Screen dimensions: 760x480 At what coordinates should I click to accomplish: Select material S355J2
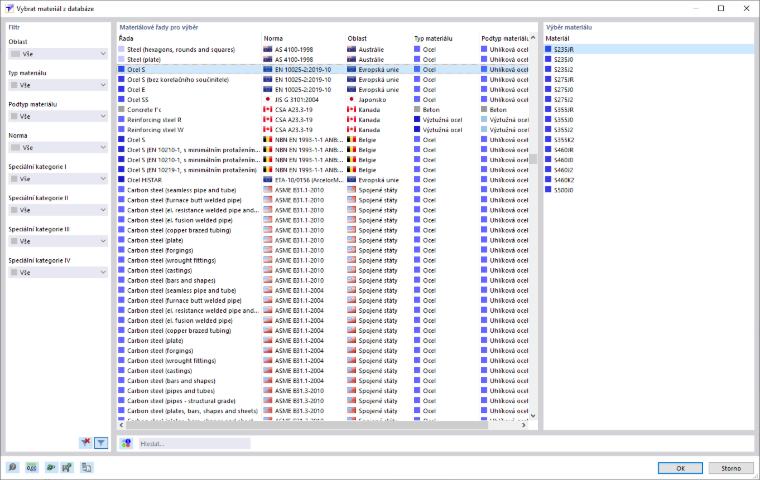tap(649, 129)
